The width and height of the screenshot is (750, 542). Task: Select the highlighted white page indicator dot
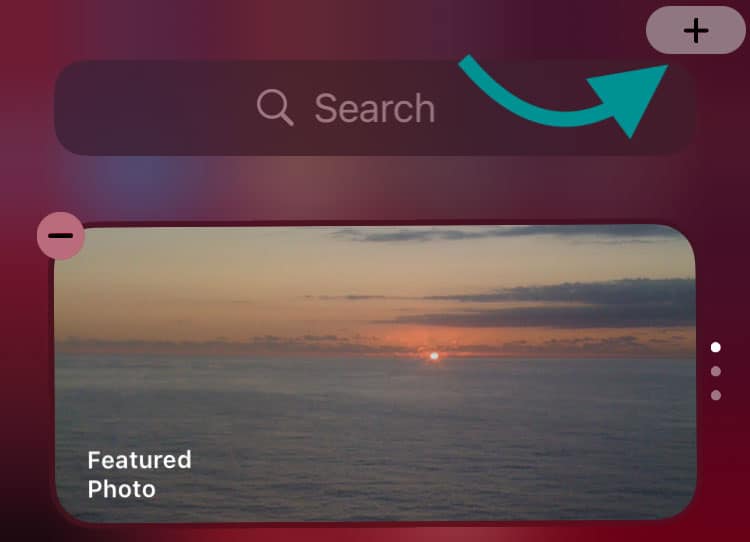716,347
